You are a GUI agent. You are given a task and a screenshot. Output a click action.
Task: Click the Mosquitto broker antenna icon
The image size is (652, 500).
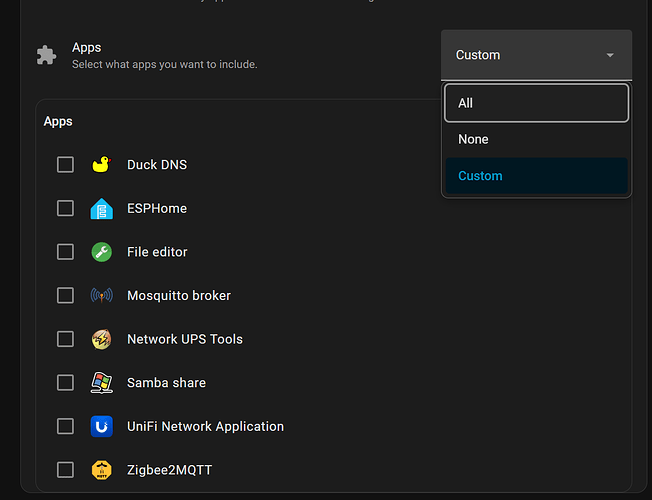(101, 296)
